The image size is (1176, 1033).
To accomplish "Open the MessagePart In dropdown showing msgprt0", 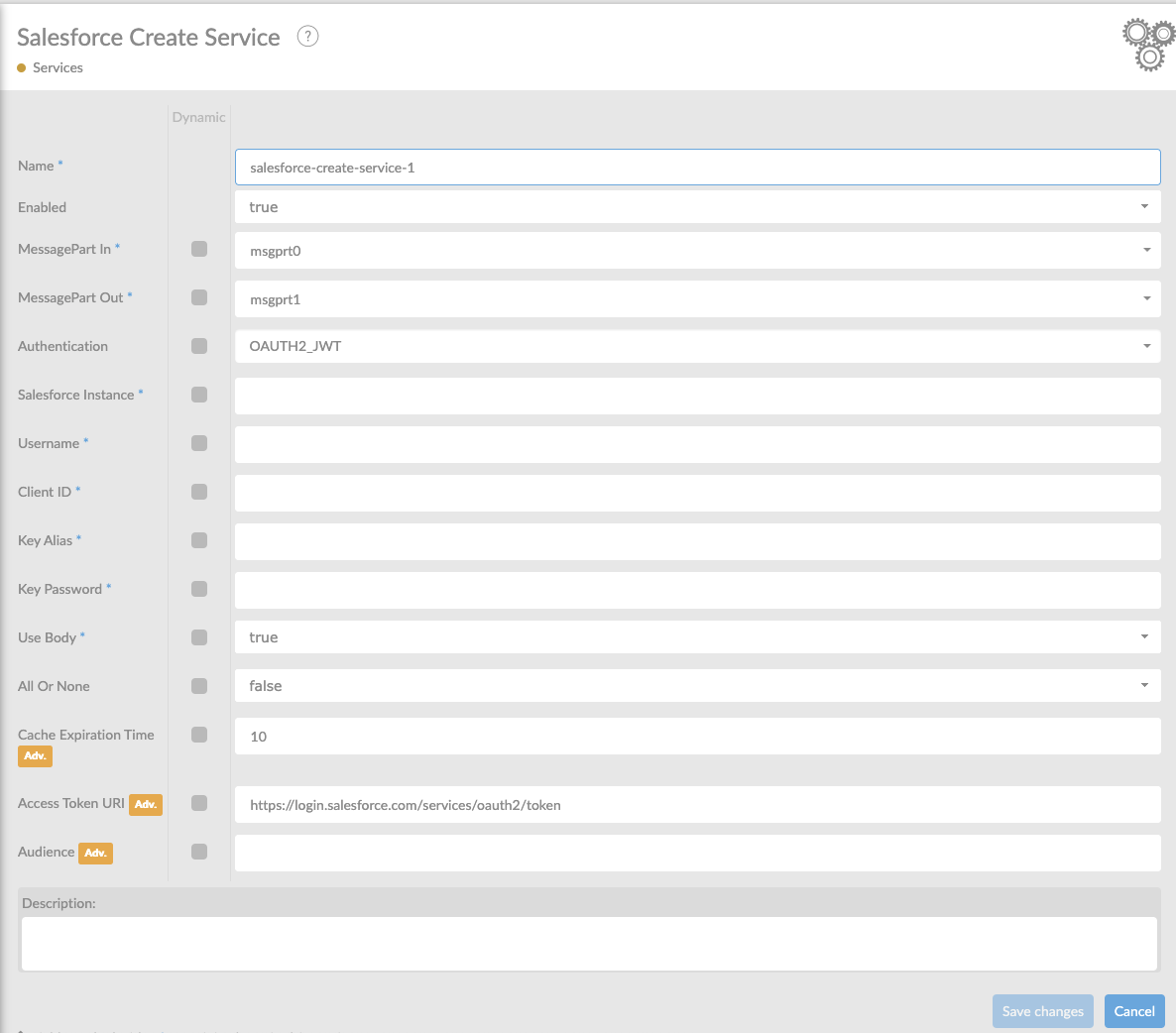I will pos(697,251).
